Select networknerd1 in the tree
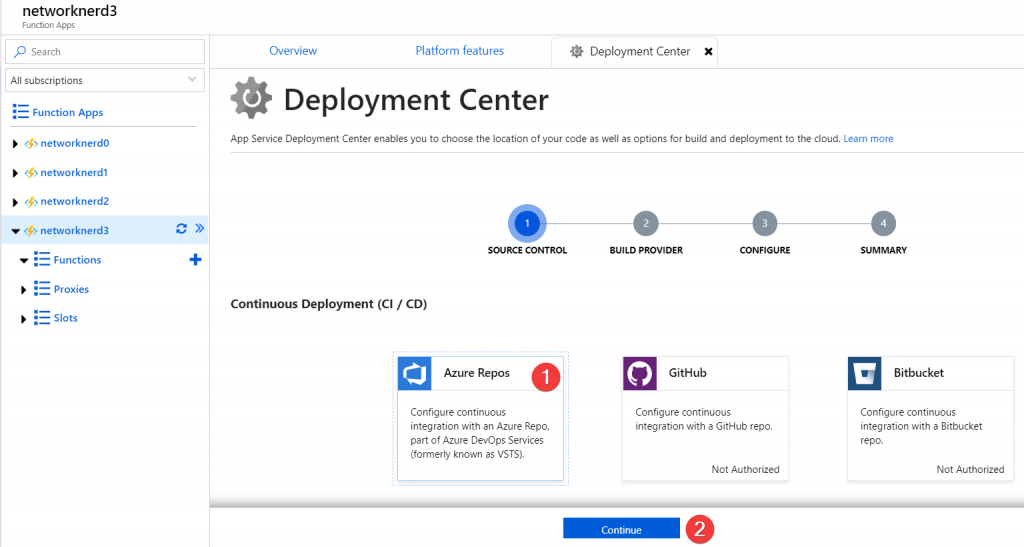The height and width of the screenshot is (547, 1024). (74, 172)
